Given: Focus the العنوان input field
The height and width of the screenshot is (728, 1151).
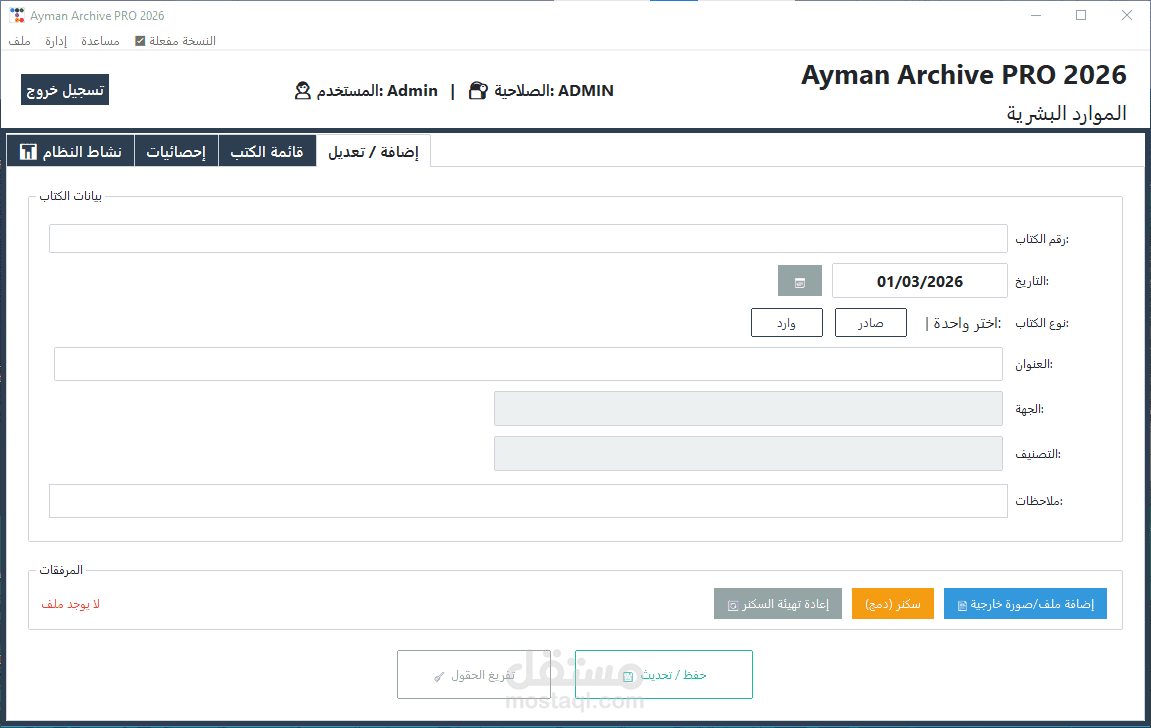Looking at the screenshot, I should tap(528, 364).
